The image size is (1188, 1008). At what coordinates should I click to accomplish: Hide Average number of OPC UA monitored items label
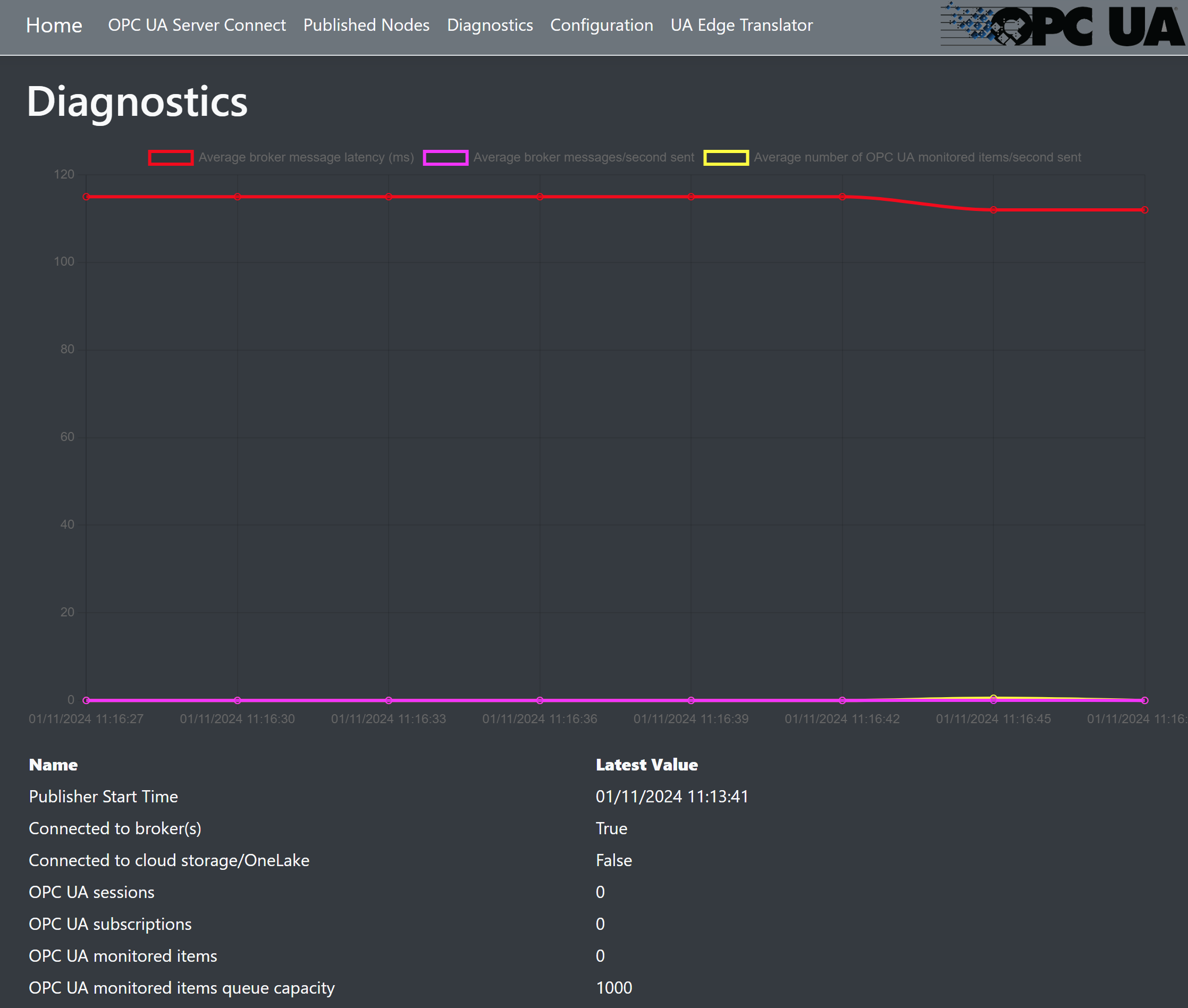[x=916, y=158]
